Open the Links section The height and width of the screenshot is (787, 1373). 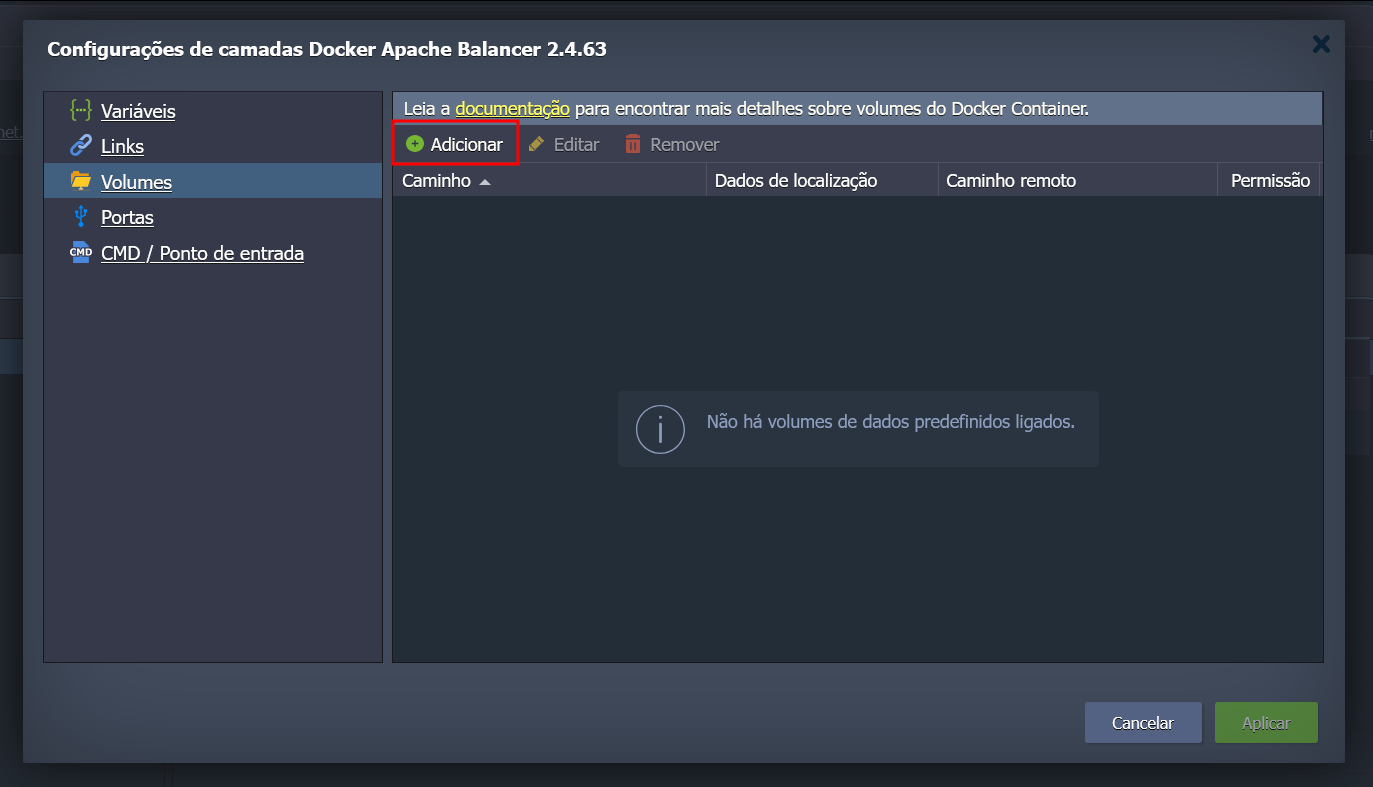[122, 146]
